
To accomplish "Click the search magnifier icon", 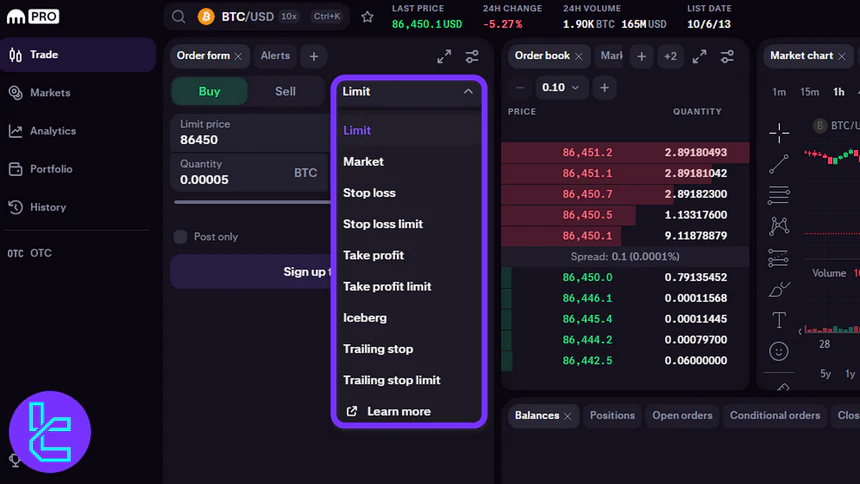I will tap(178, 17).
